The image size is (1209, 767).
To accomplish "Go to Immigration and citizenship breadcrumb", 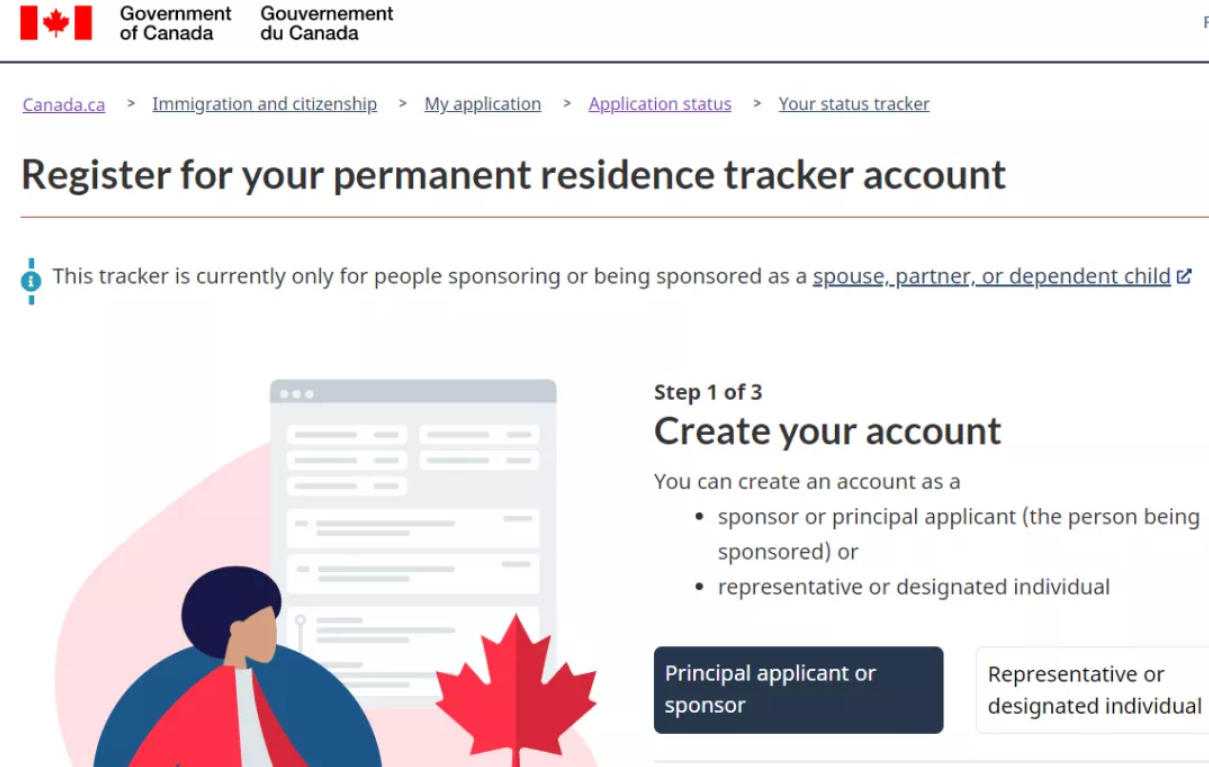I will coord(264,104).
